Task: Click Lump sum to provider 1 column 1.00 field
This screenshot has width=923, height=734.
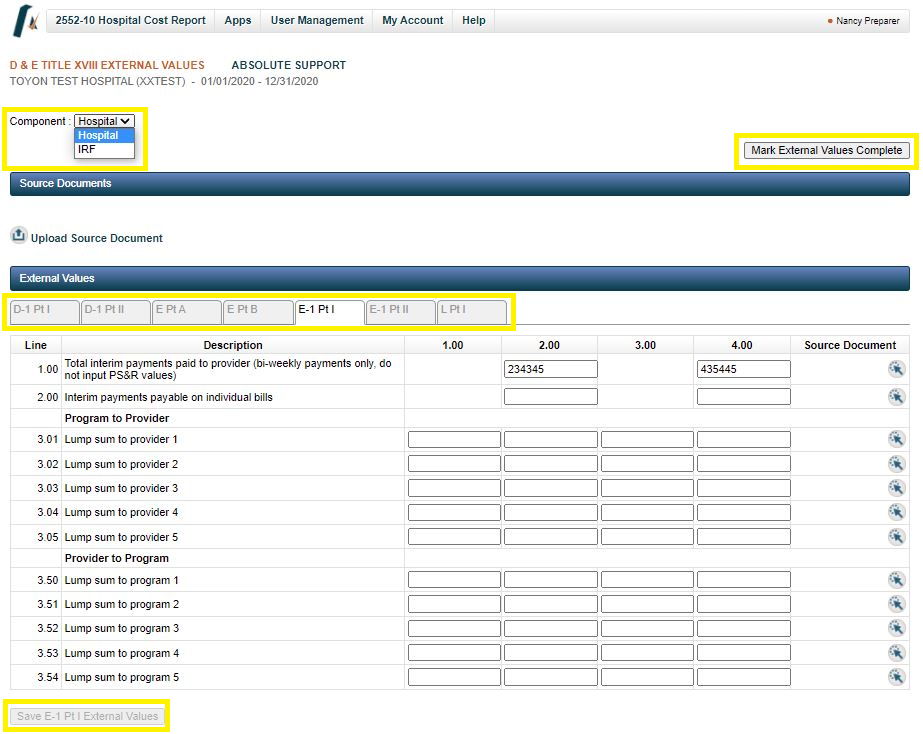Action: click(454, 439)
